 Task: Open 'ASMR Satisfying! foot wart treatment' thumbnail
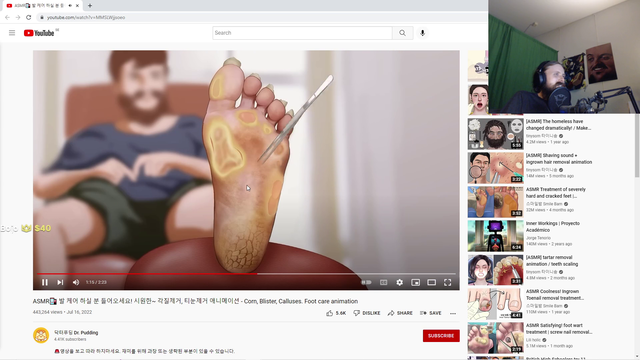click(495, 338)
